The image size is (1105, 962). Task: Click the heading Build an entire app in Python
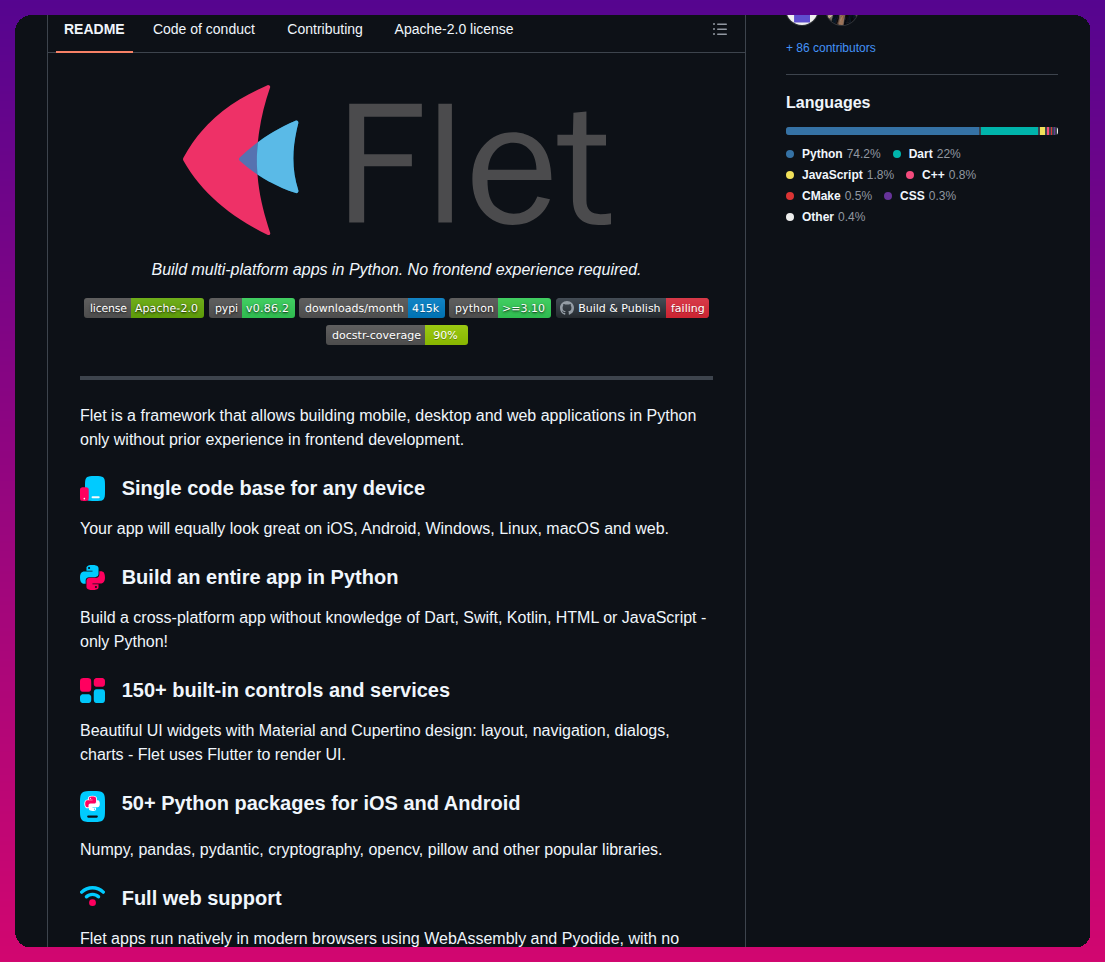pos(260,577)
